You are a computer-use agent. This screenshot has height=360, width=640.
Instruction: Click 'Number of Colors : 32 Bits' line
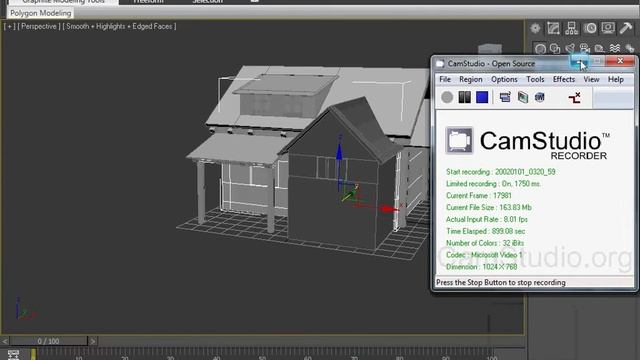click(485, 243)
